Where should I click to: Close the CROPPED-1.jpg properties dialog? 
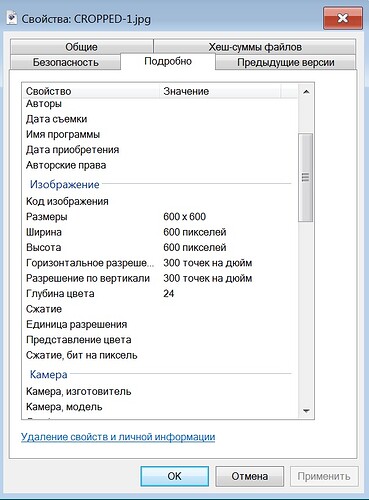pyautogui.click(x=343, y=18)
